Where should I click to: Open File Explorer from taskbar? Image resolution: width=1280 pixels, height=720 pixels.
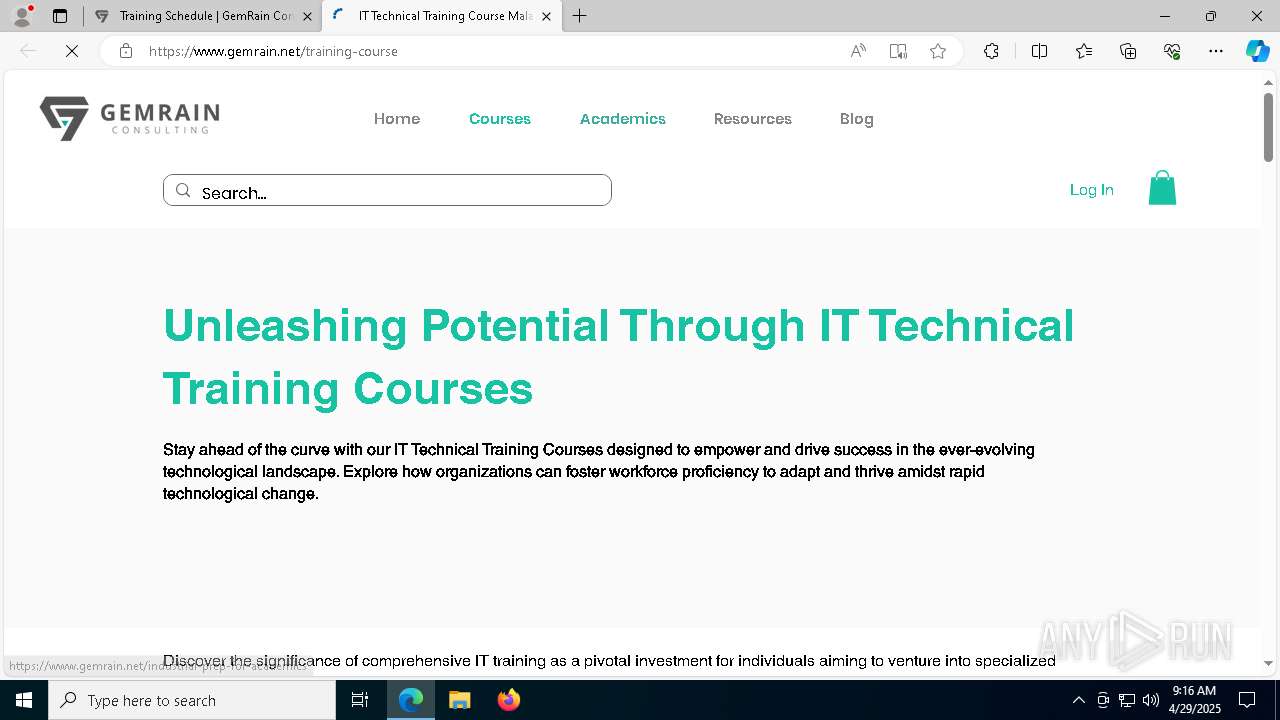pyautogui.click(x=459, y=700)
